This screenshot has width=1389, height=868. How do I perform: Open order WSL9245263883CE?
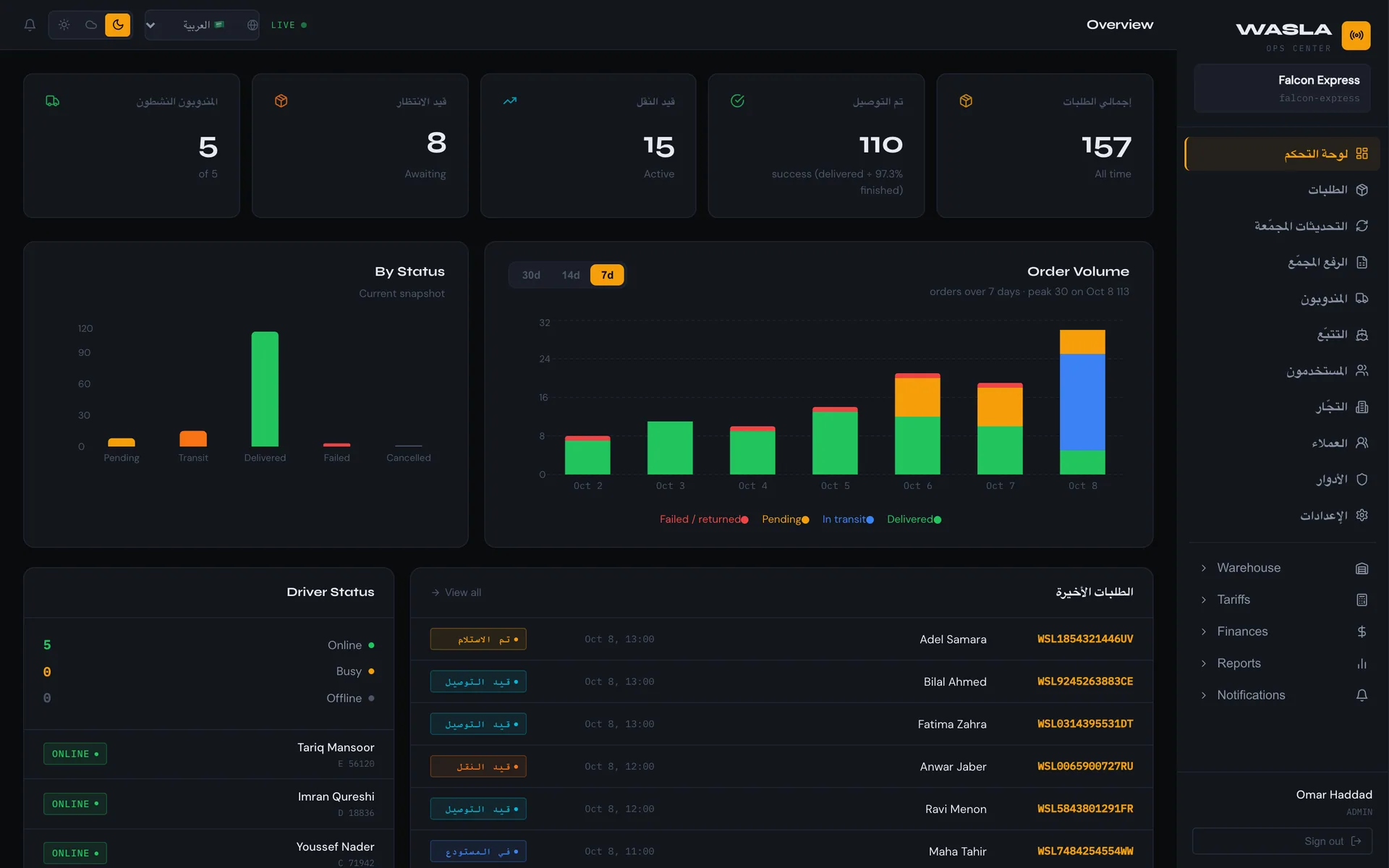point(1085,681)
